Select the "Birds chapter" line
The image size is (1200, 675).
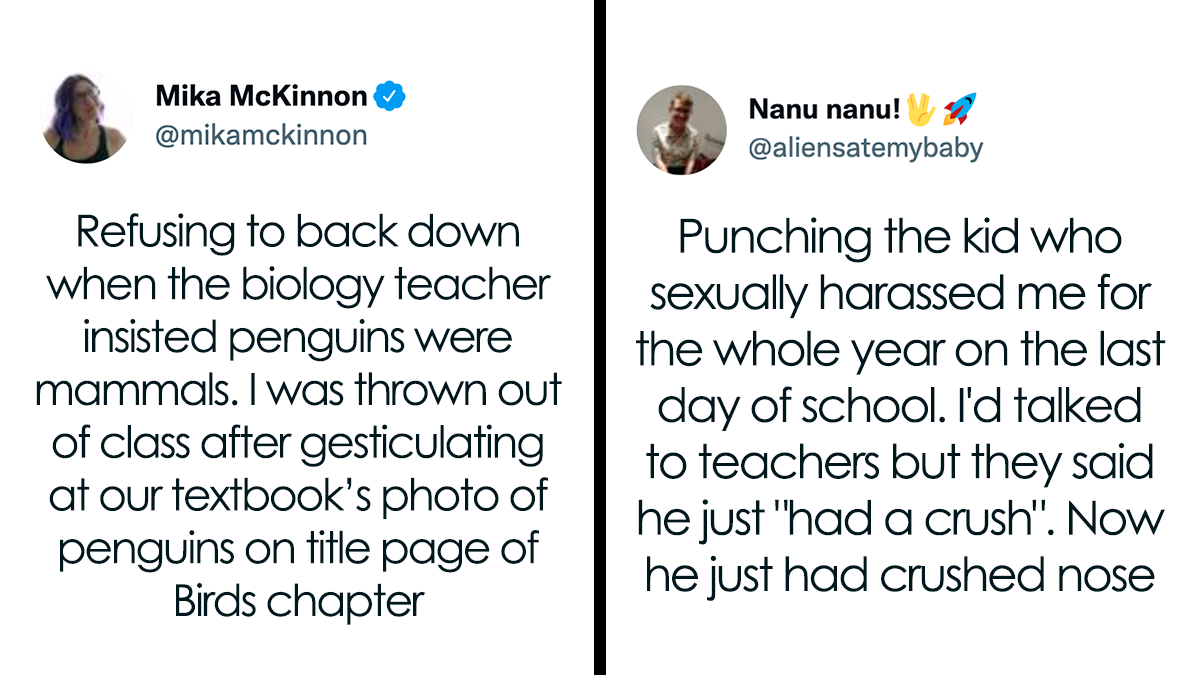[299, 601]
